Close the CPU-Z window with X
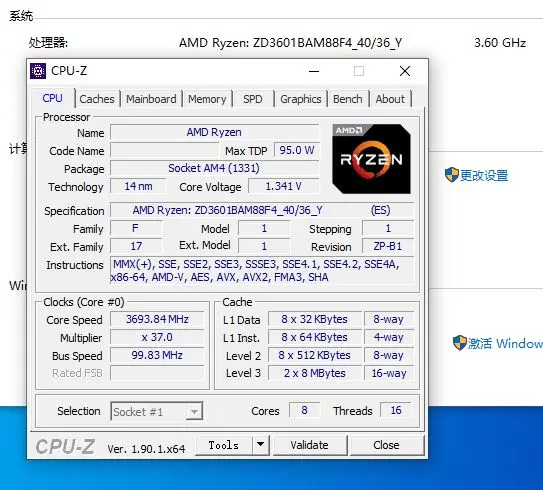543x490 pixels. (x=405, y=71)
